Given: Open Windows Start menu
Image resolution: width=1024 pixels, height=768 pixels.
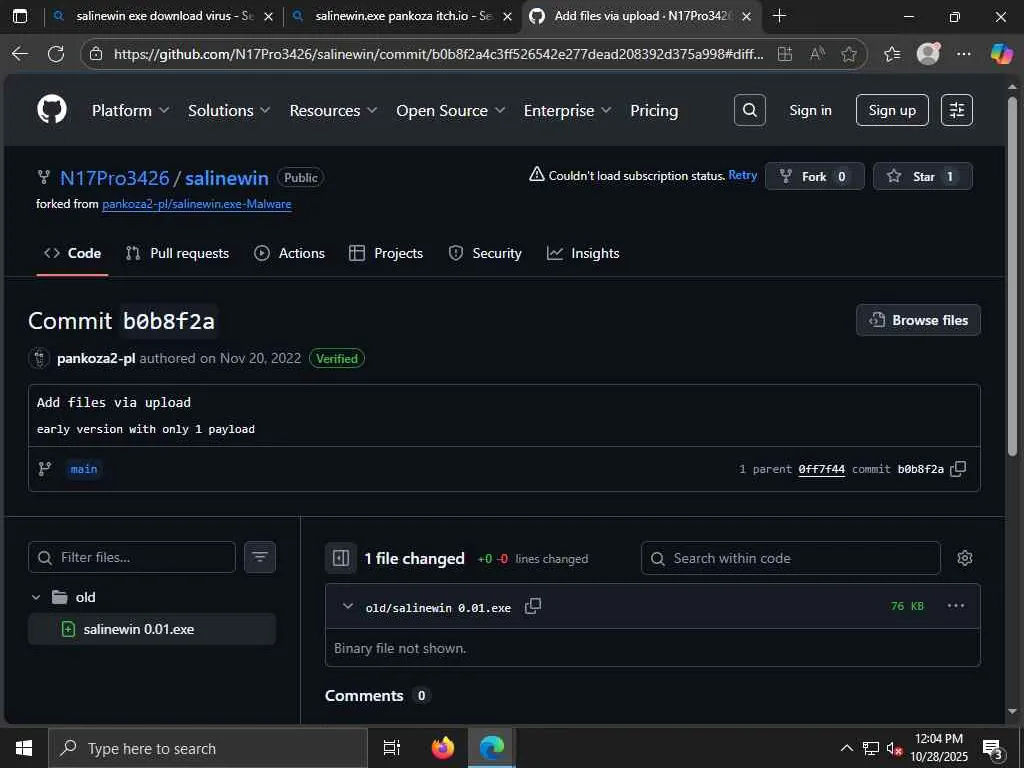Looking at the screenshot, I should [24, 748].
